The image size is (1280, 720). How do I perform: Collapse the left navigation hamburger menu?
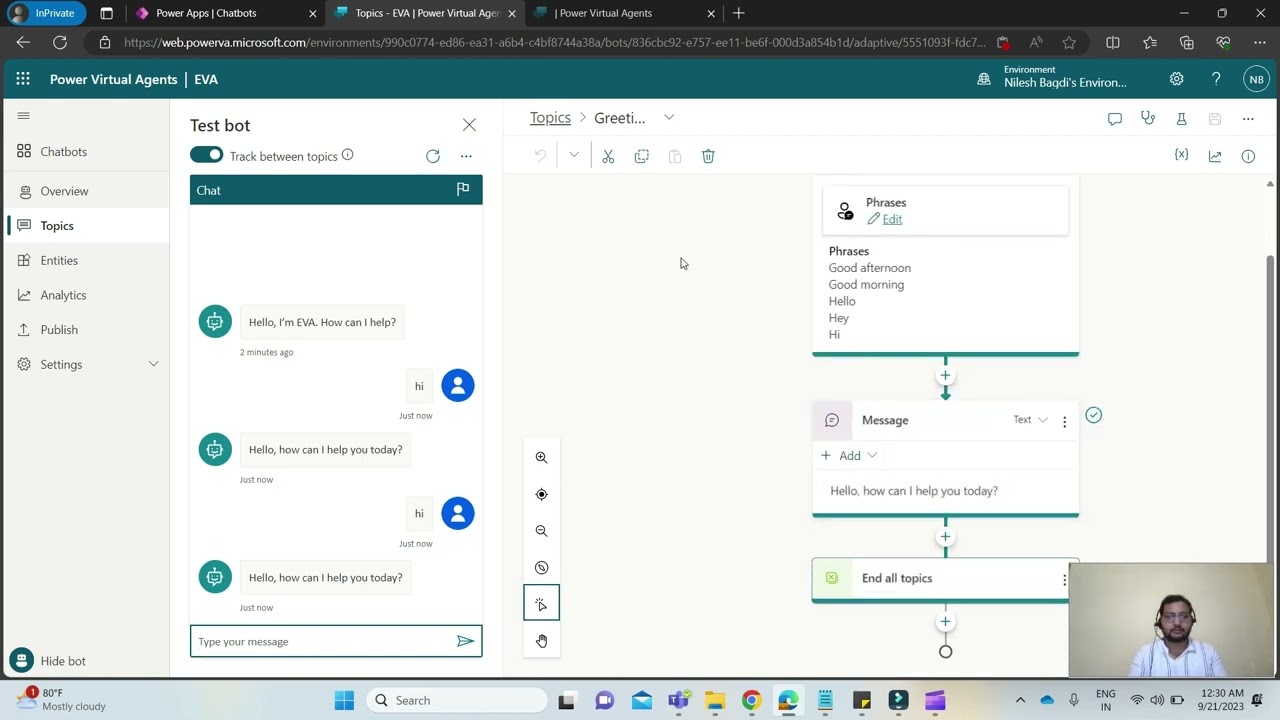24,116
